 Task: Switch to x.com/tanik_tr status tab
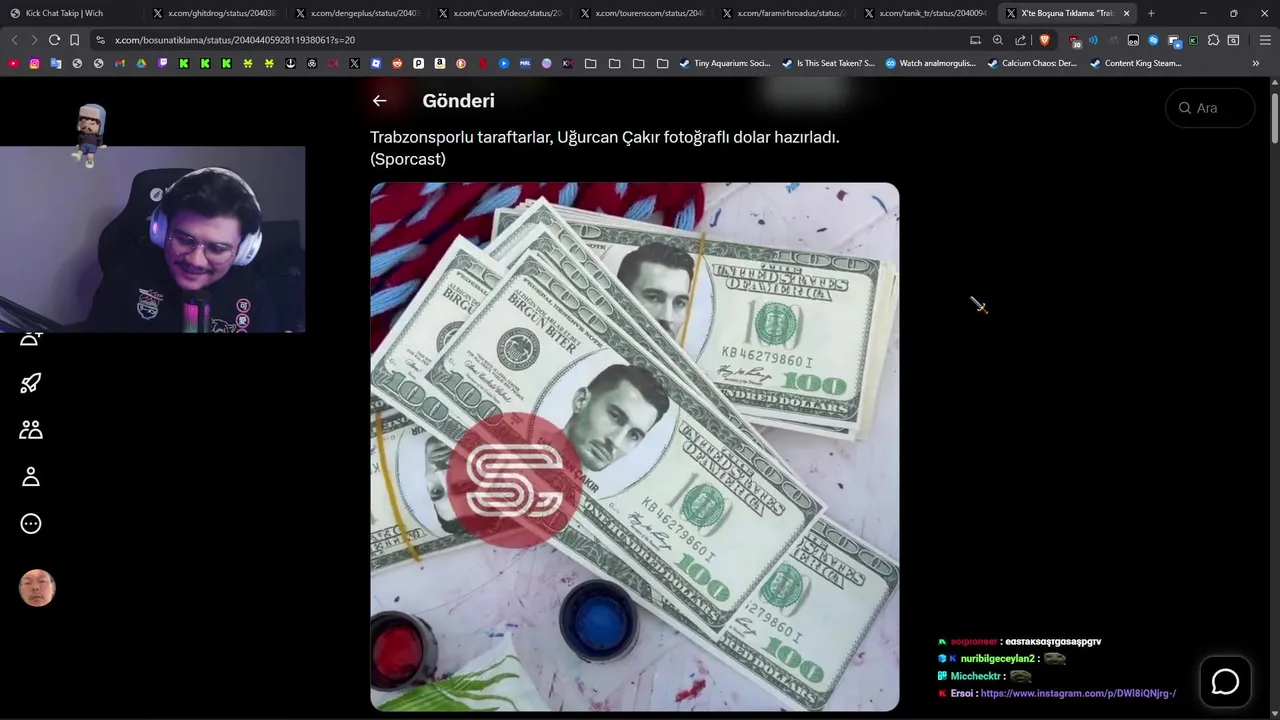(925, 13)
